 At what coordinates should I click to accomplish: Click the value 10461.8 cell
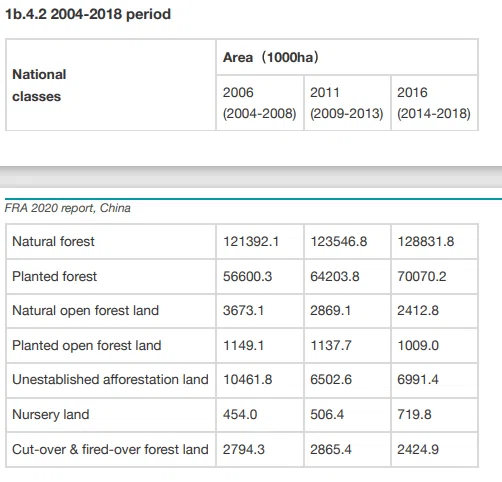pos(260,380)
